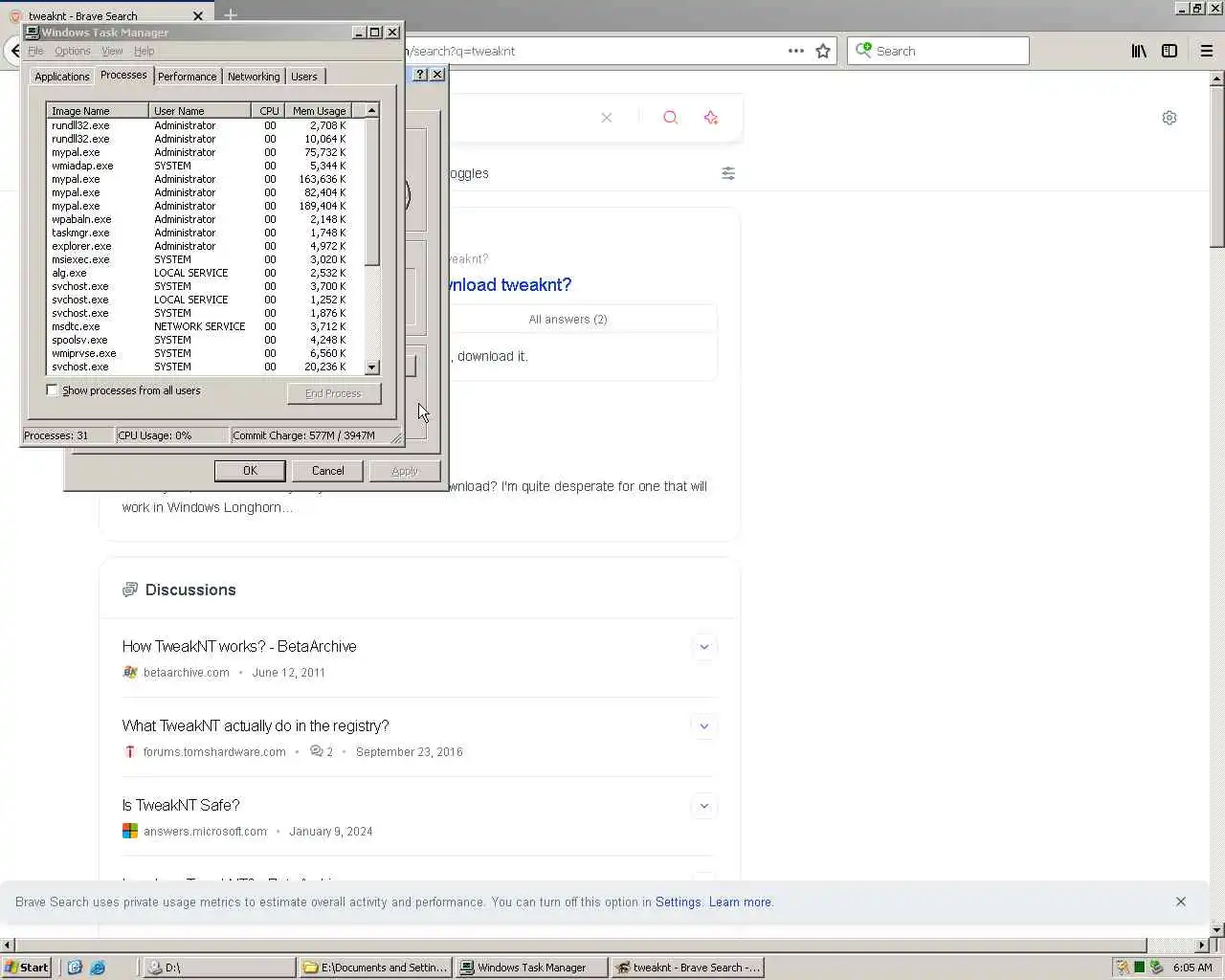Viewport: 1225px width, 980px height.
Task: Focus the browser Search input field
Action: [950, 51]
